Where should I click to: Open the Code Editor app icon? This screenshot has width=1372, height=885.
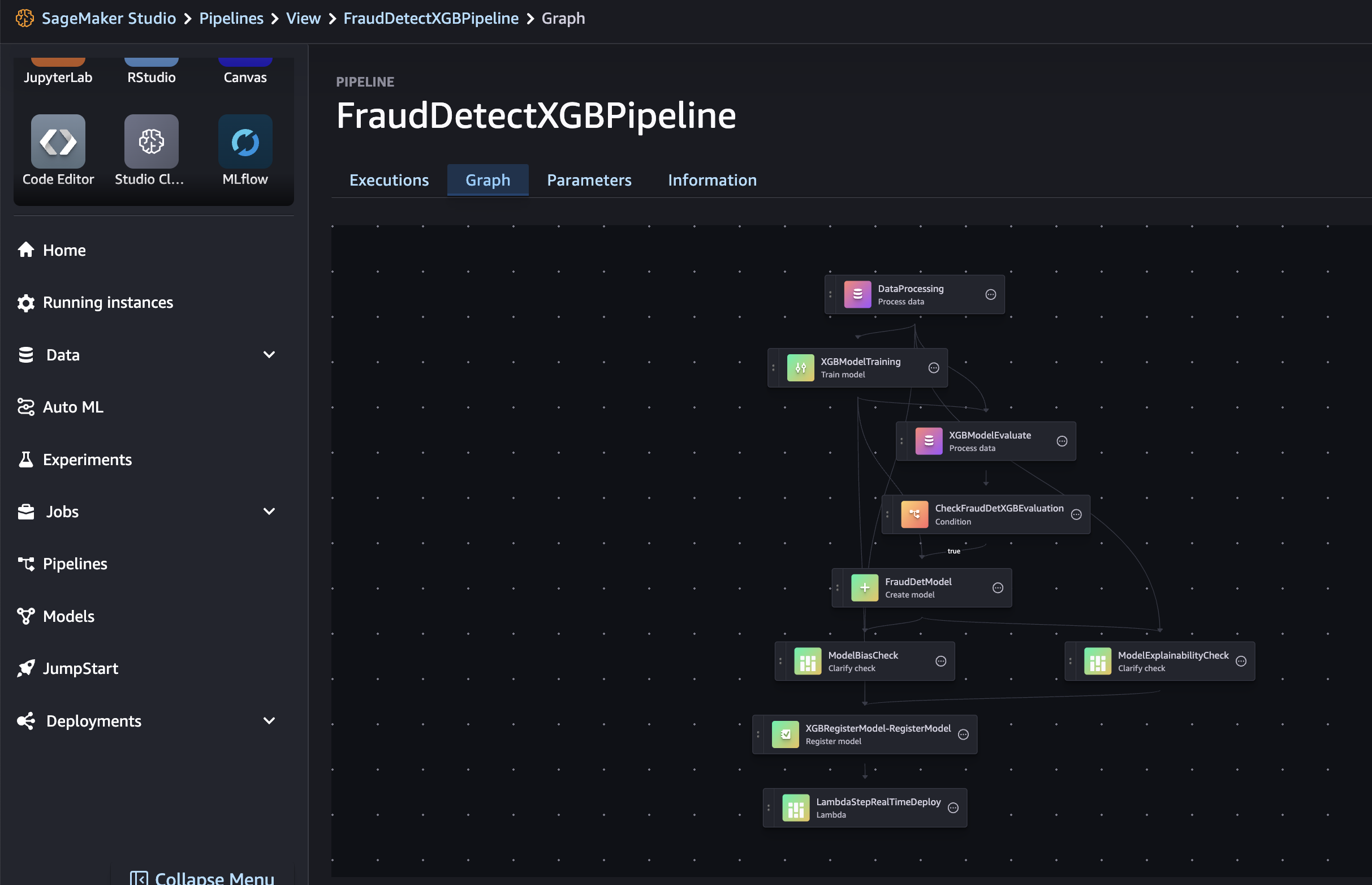click(58, 141)
